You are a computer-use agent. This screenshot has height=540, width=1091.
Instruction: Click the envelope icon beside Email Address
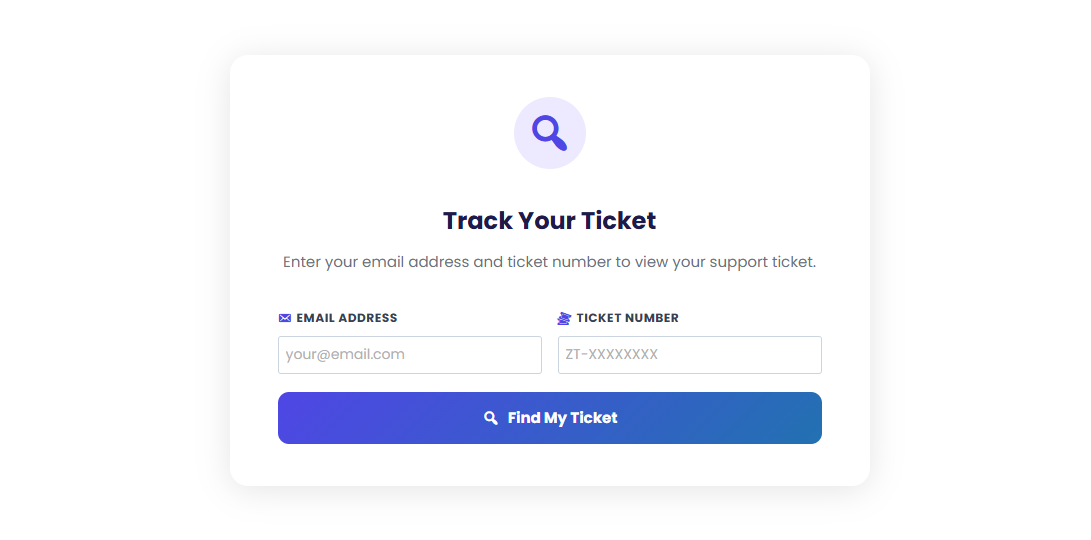pyautogui.click(x=285, y=318)
